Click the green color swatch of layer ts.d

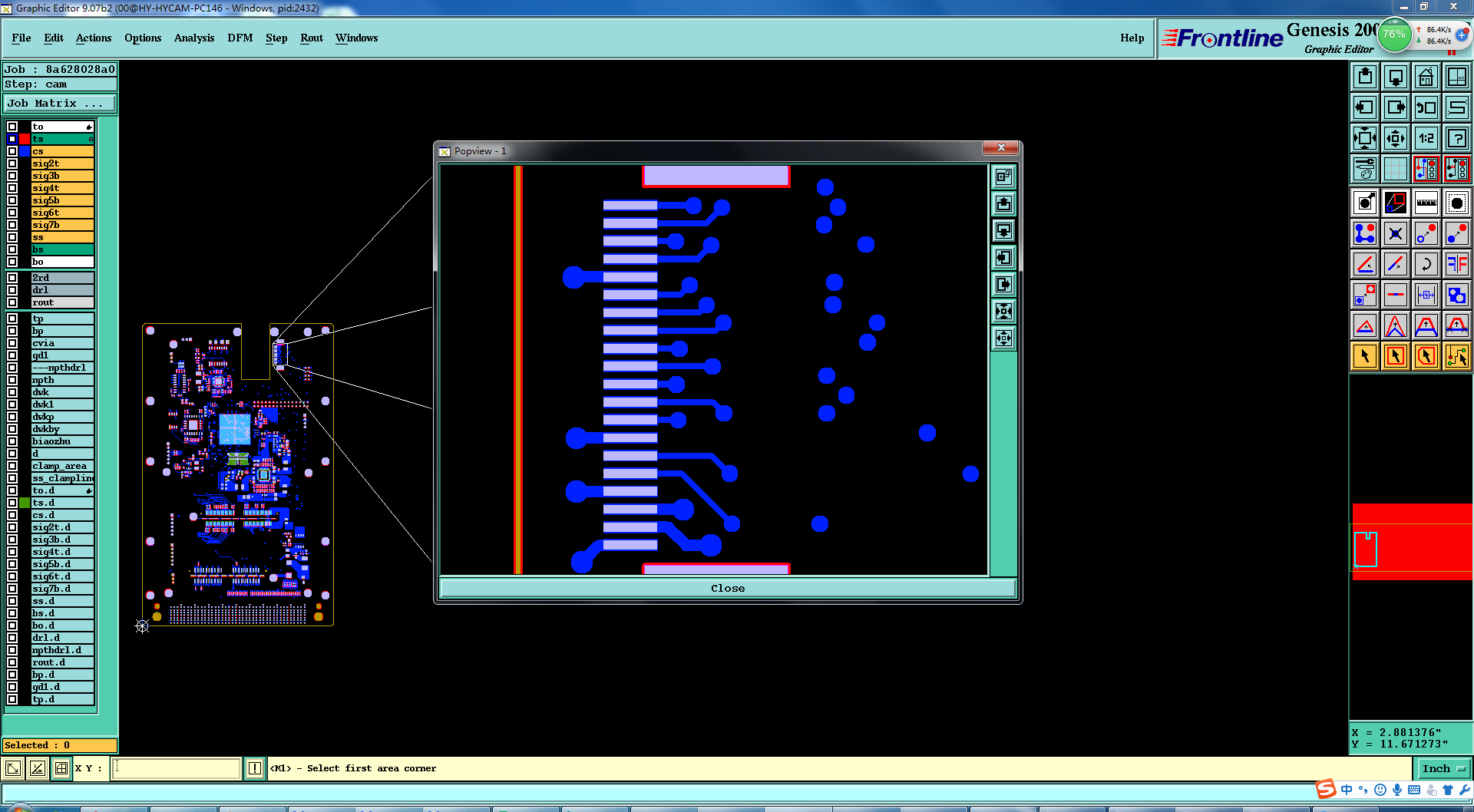point(25,503)
